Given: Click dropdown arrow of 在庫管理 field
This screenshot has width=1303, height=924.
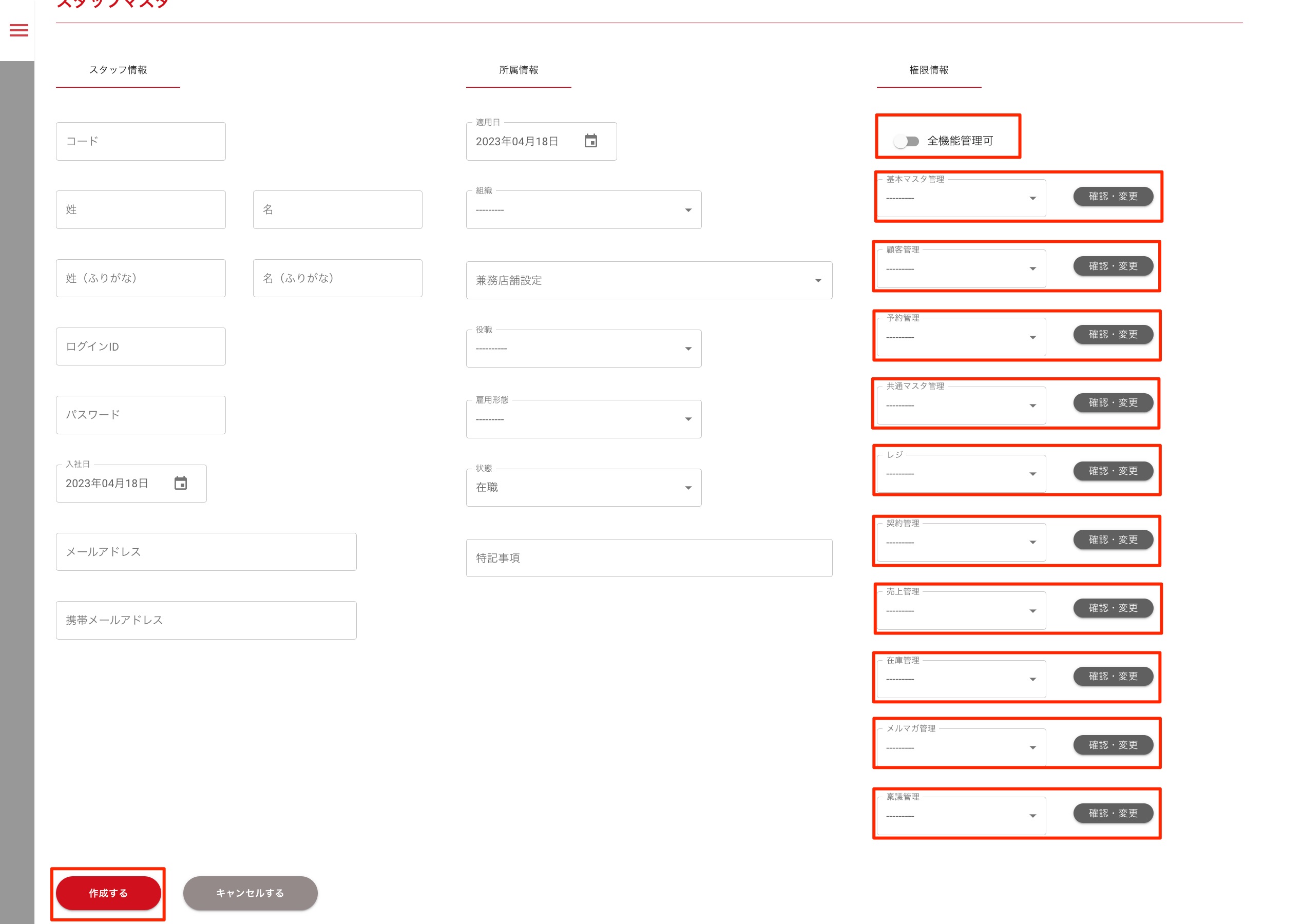Looking at the screenshot, I should click(x=1032, y=679).
